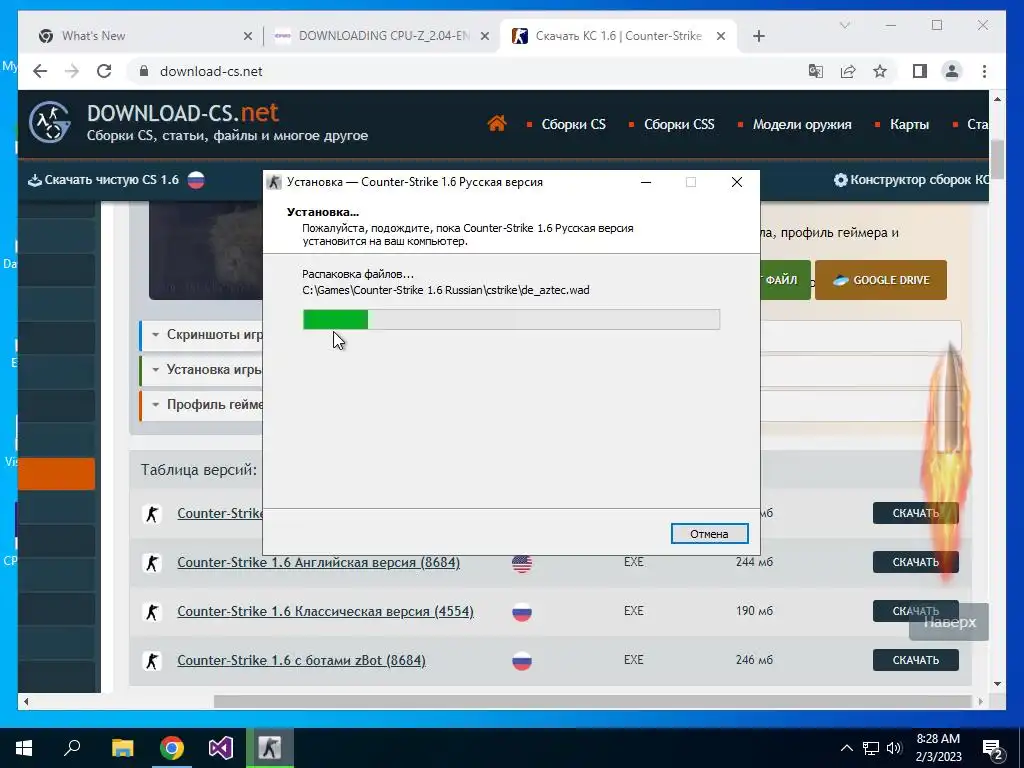Open the Chrome profile avatar
Image resolution: width=1024 pixels, height=768 pixels.
952,71
